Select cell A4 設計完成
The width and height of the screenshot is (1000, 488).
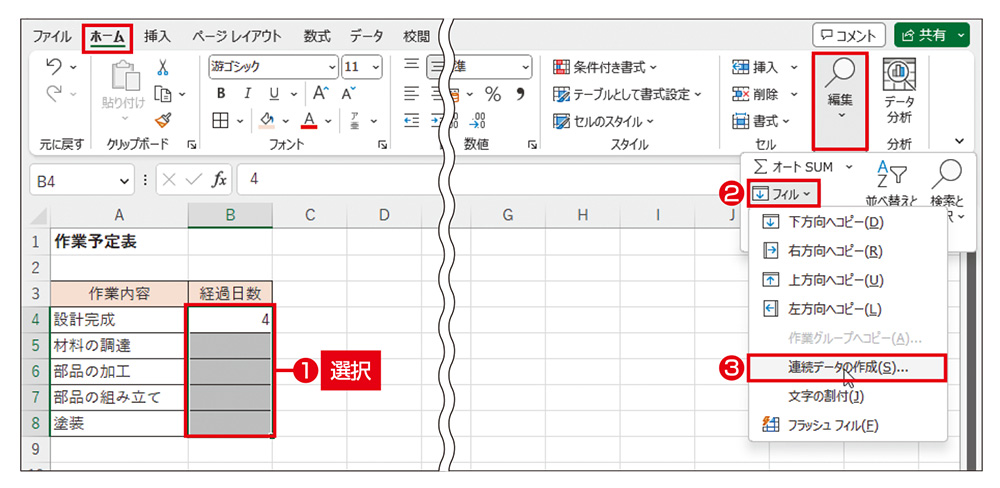pos(119,320)
